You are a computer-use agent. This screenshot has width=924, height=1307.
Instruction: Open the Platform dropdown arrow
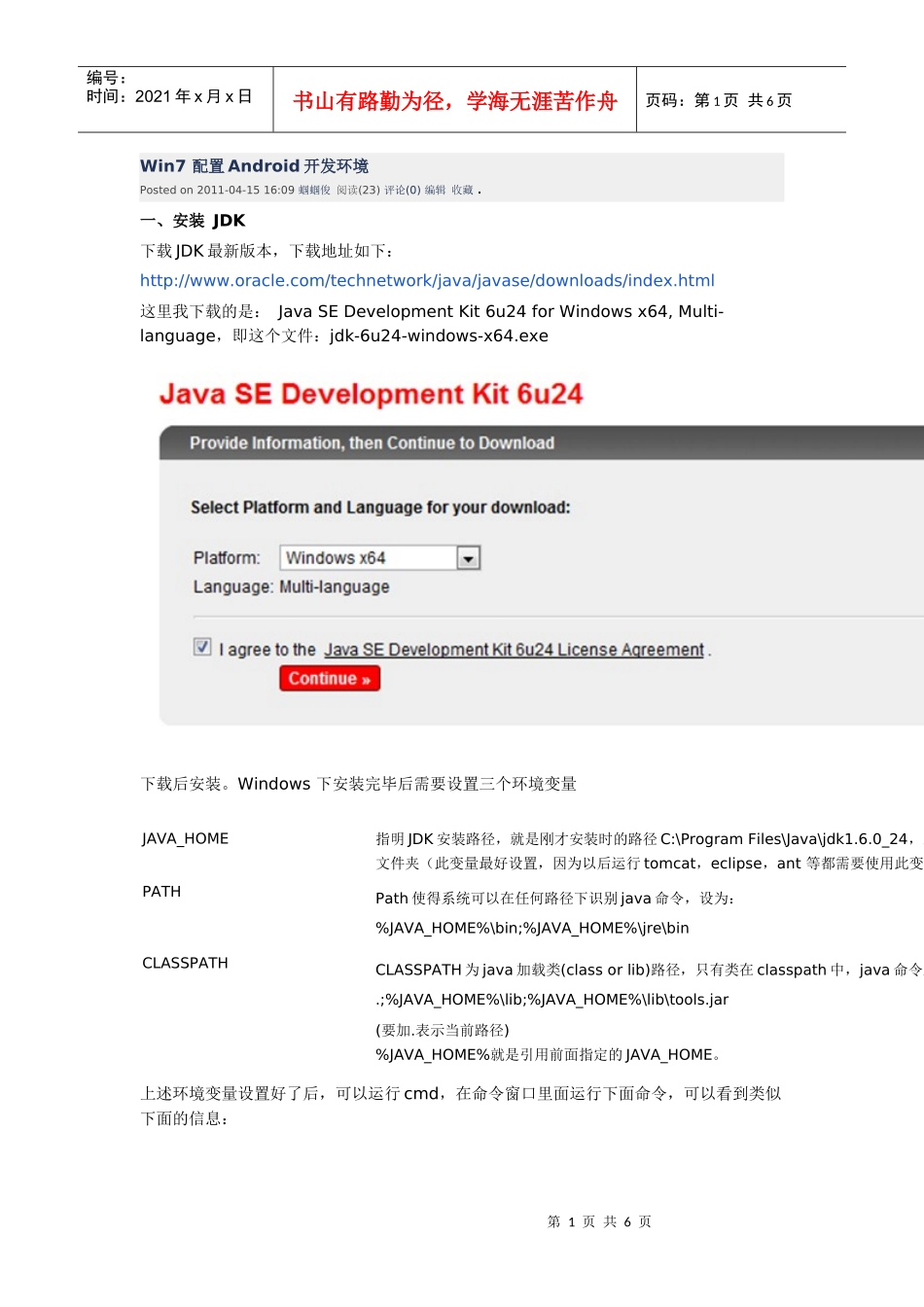[469, 558]
